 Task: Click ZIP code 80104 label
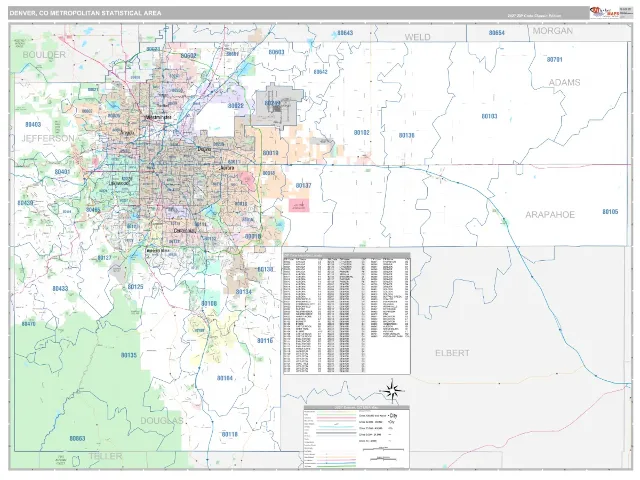coord(224,378)
